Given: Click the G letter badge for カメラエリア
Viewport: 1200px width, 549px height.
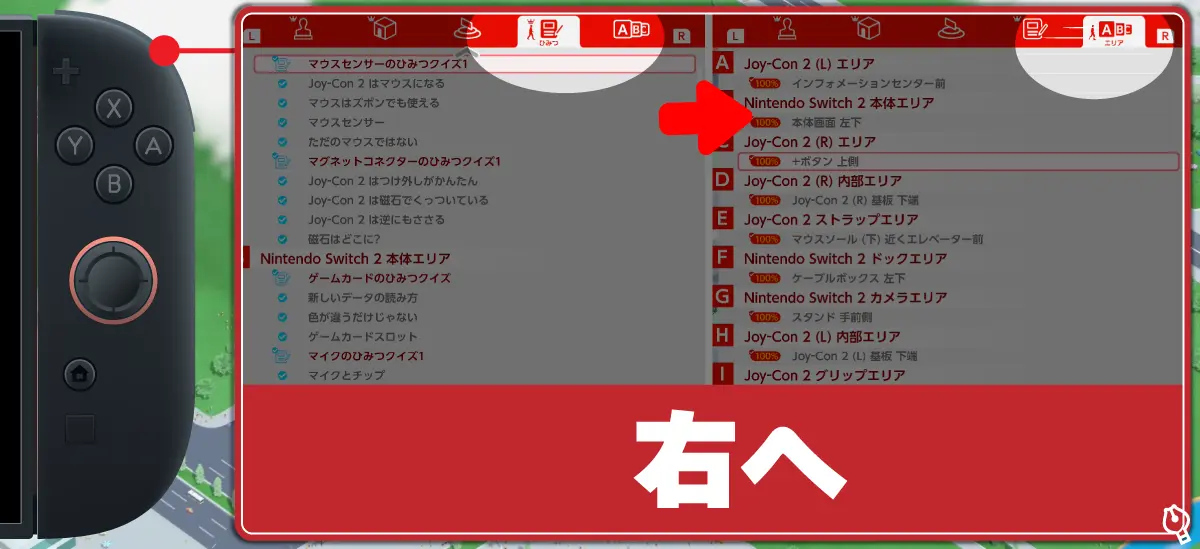Looking at the screenshot, I should click(723, 297).
